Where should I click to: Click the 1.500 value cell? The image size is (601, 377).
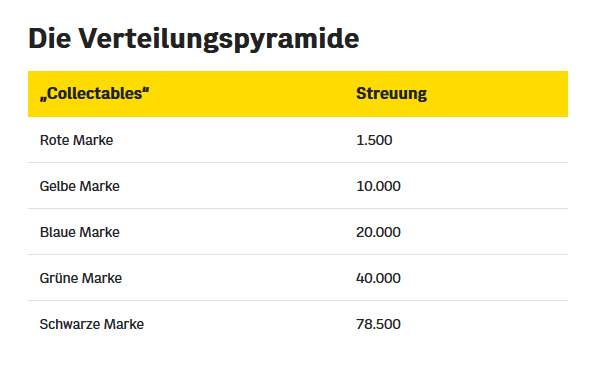click(374, 140)
